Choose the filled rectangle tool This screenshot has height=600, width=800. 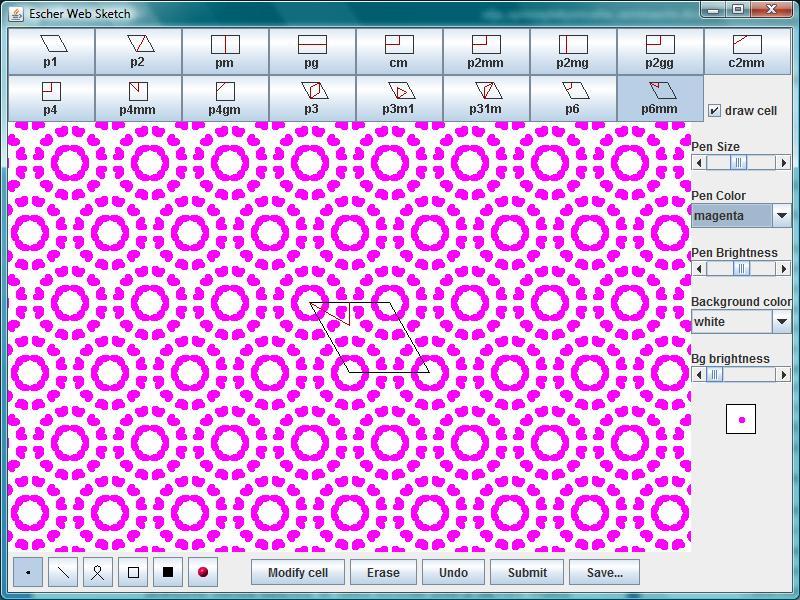[168, 572]
